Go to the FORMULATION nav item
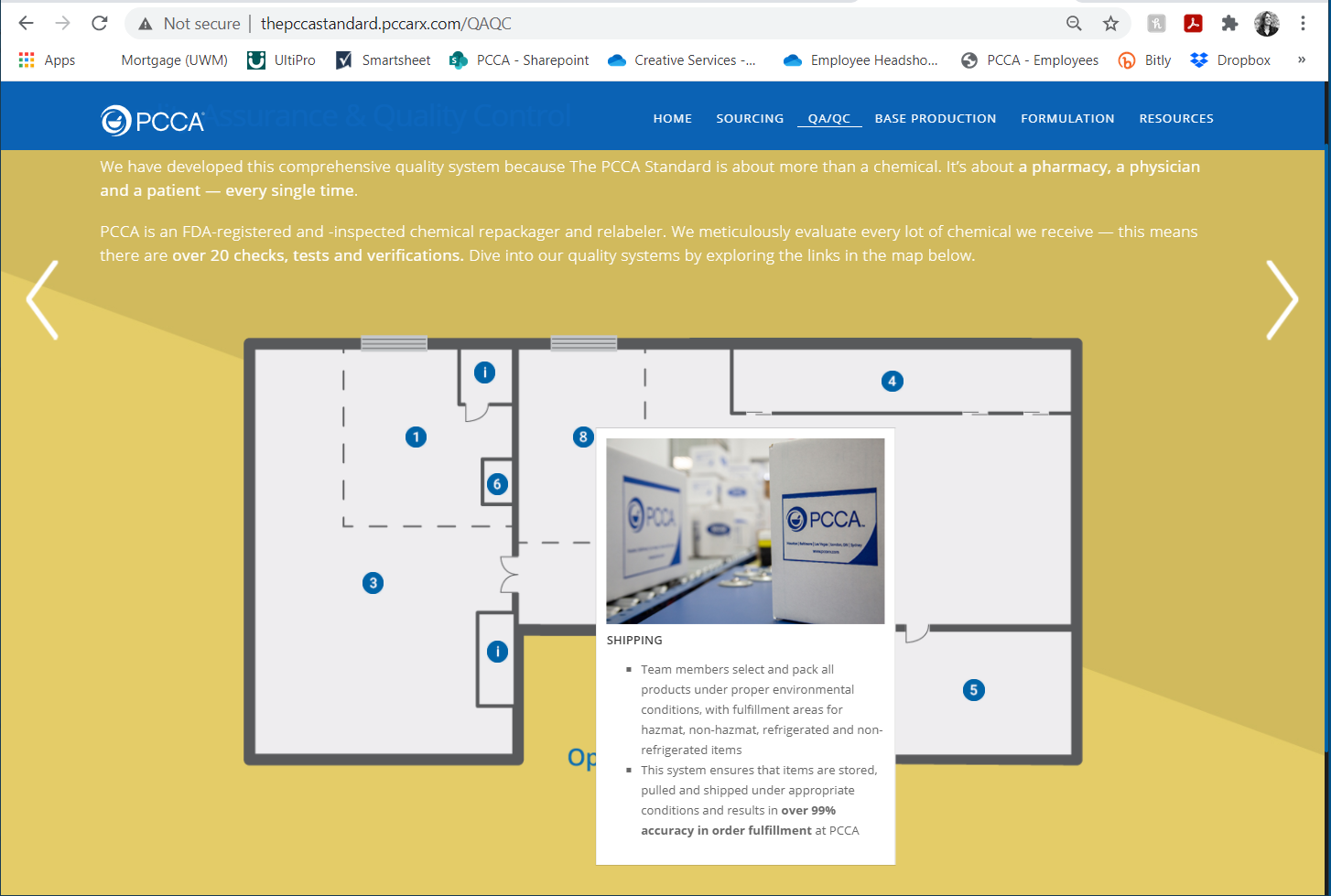 1067,118
